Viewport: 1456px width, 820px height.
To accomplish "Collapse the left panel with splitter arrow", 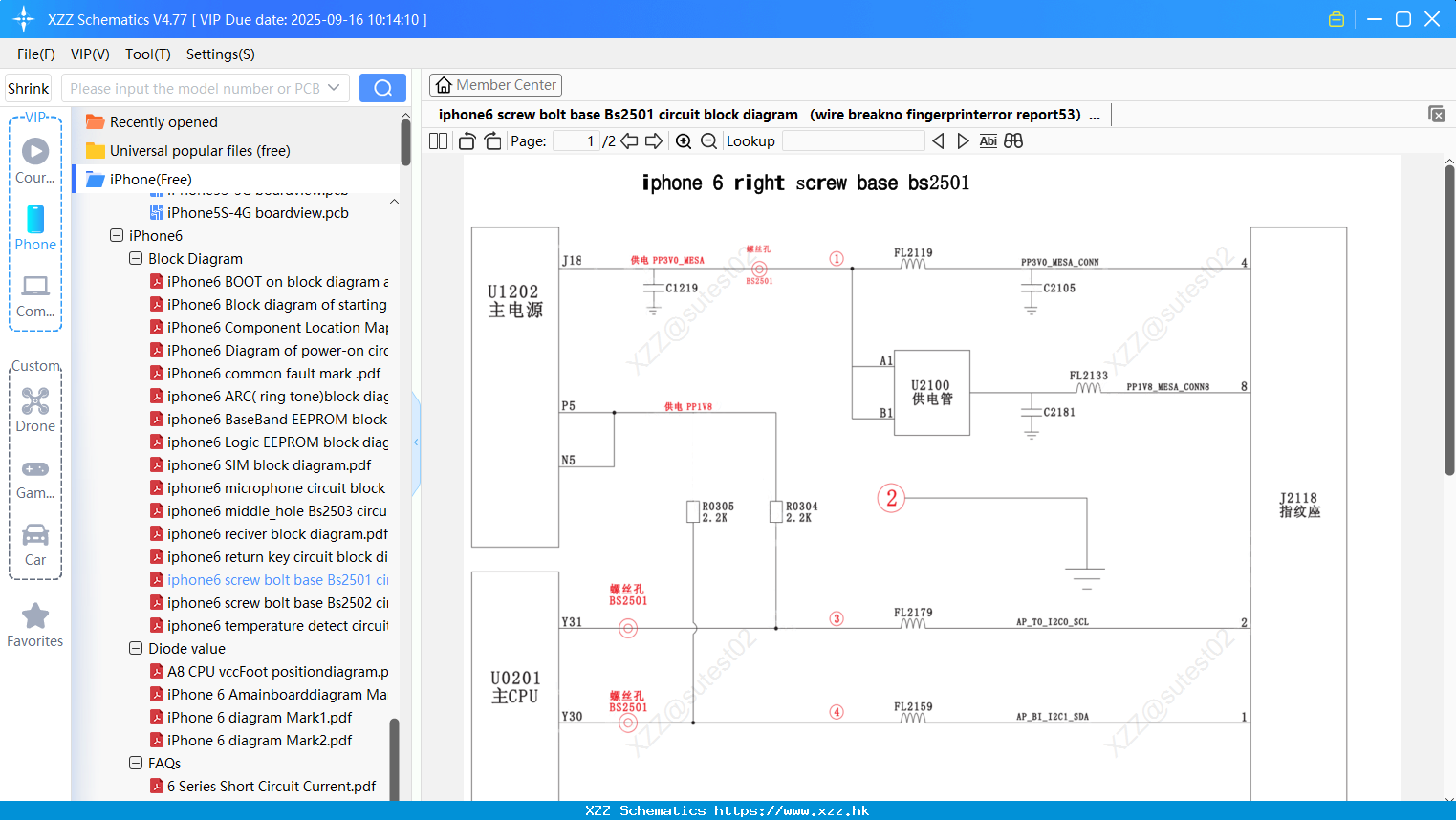I will [x=416, y=442].
